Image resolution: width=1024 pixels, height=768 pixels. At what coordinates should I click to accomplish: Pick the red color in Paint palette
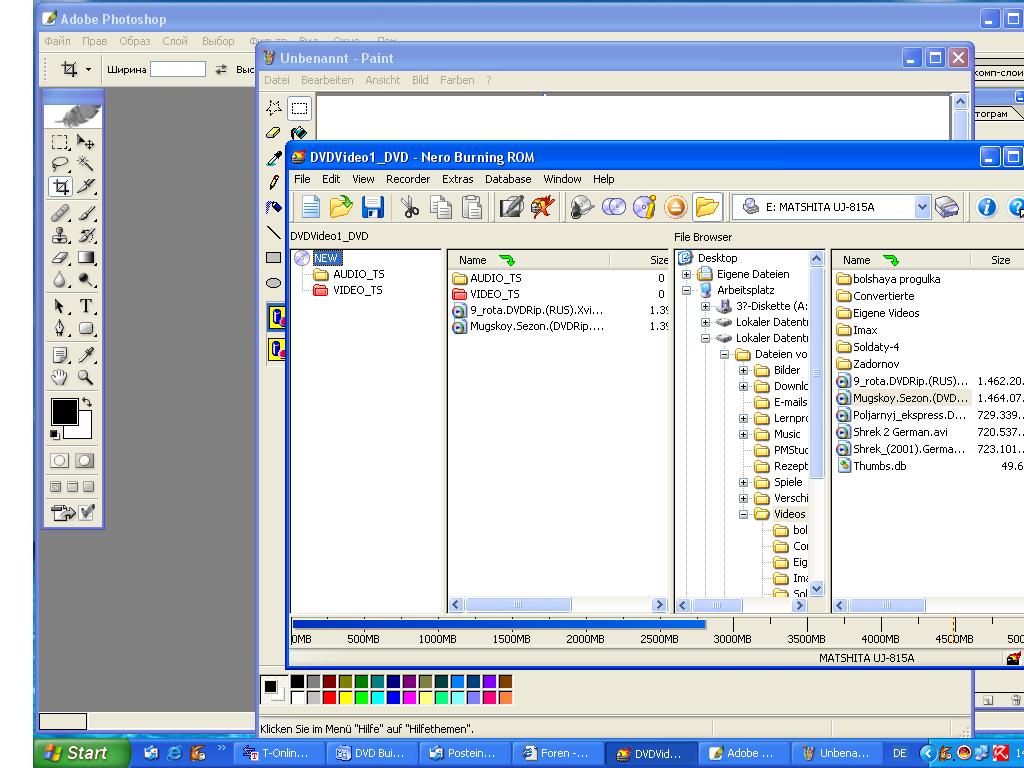point(329,697)
